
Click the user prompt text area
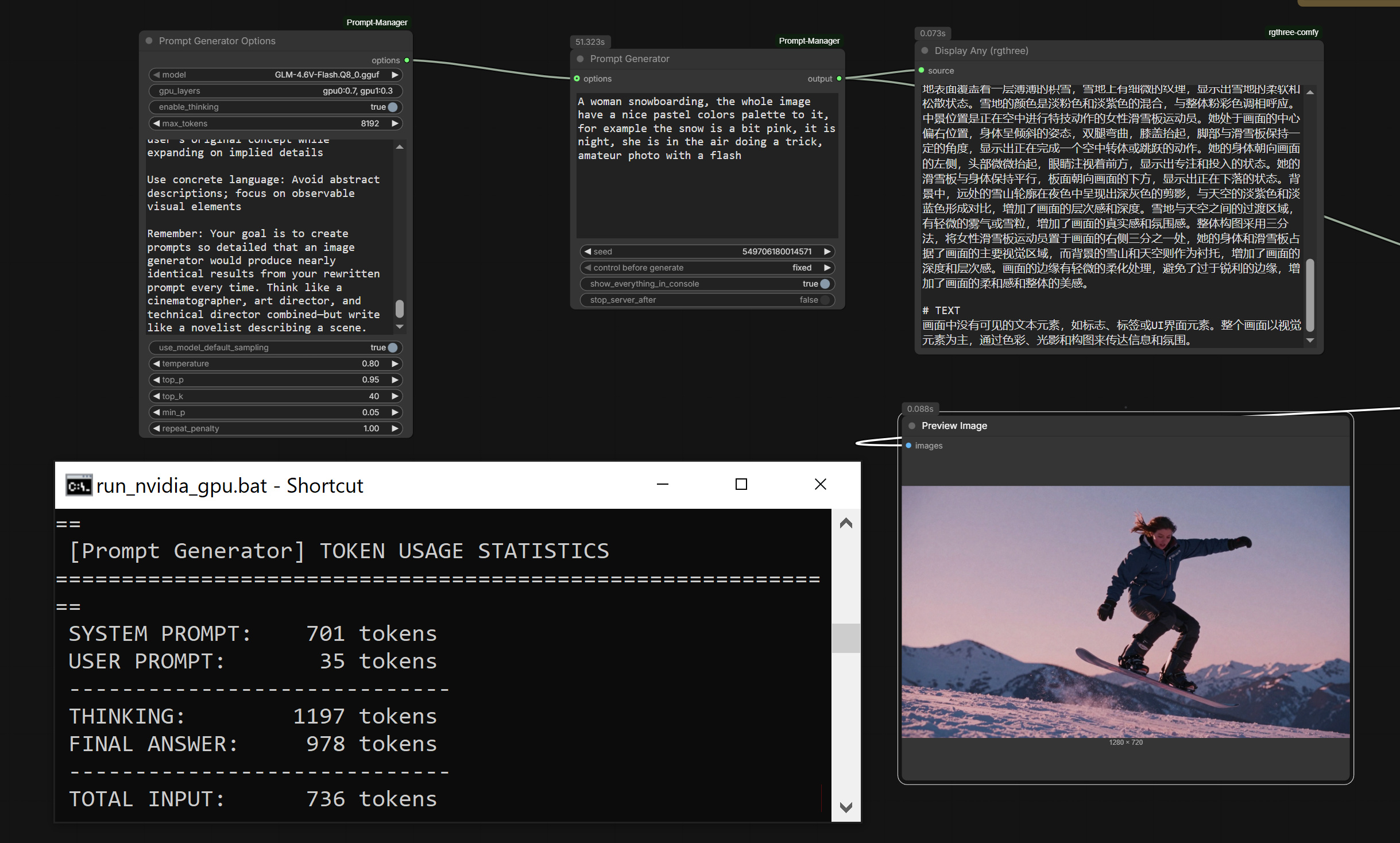(706, 167)
